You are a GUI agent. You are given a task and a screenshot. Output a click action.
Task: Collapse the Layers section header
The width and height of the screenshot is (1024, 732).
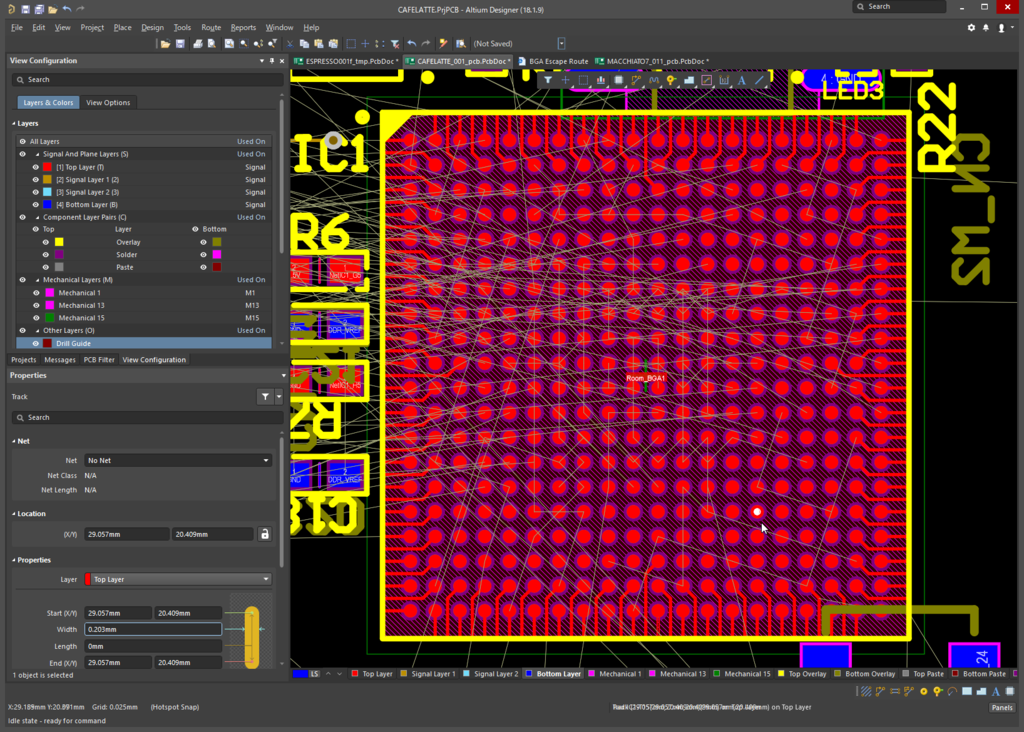pyautogui.click(x=14, y=123)
